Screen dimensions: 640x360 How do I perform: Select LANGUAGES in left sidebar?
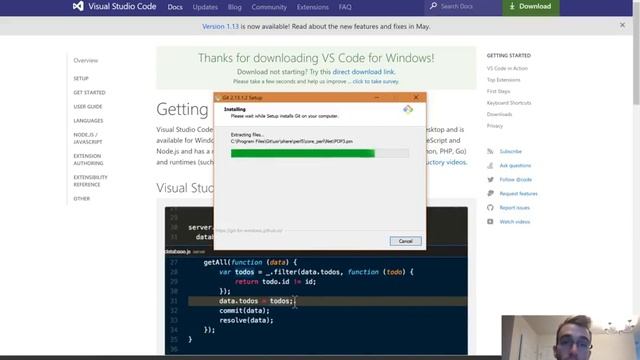click(88, 121)
